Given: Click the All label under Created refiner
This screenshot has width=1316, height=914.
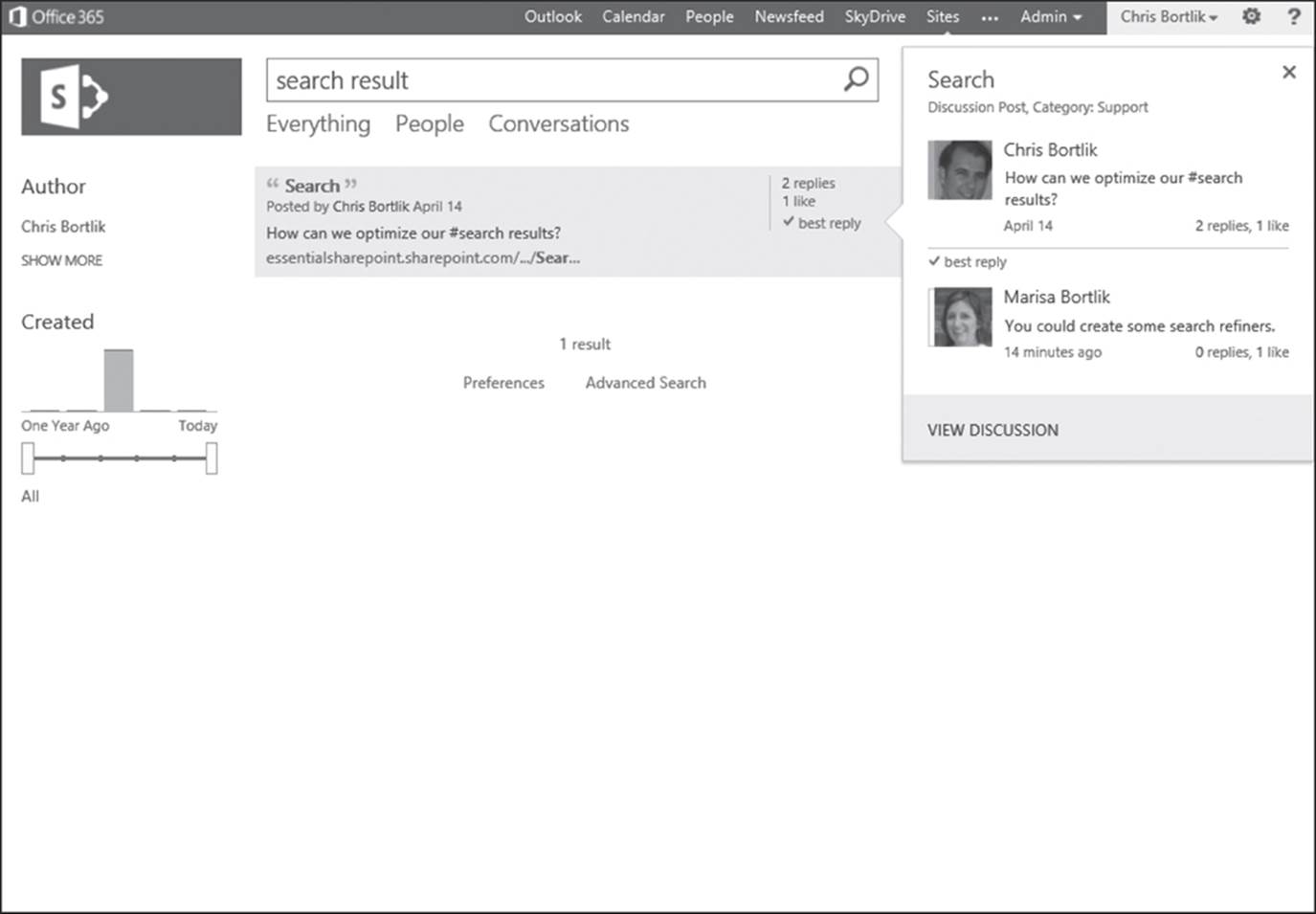Looking at the screenshot, I should [31, 496].
